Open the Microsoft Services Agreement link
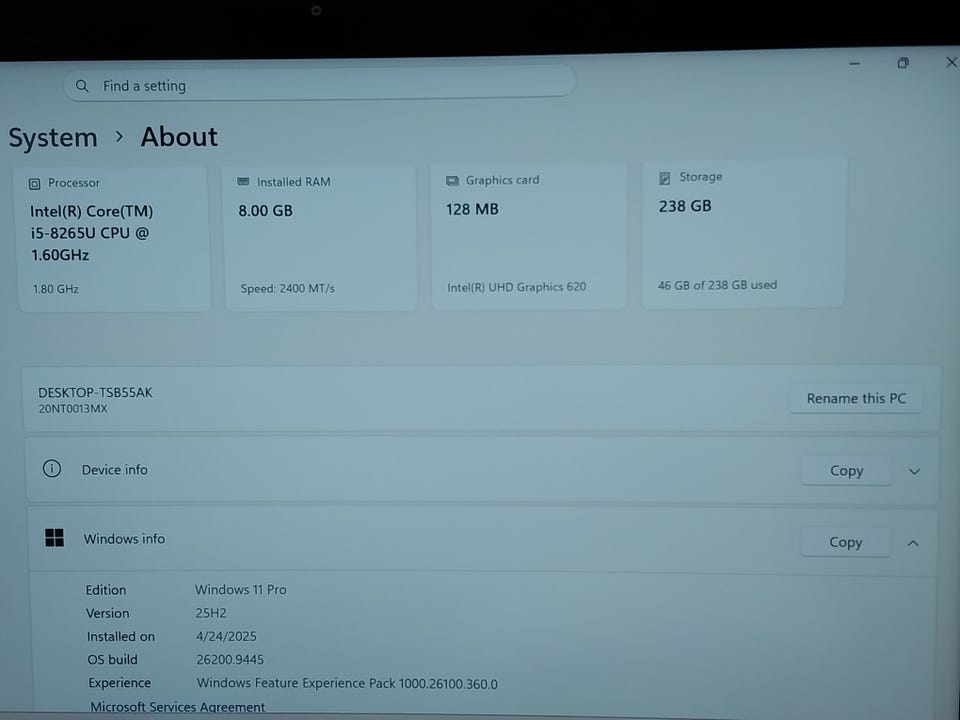 [178, 707]
